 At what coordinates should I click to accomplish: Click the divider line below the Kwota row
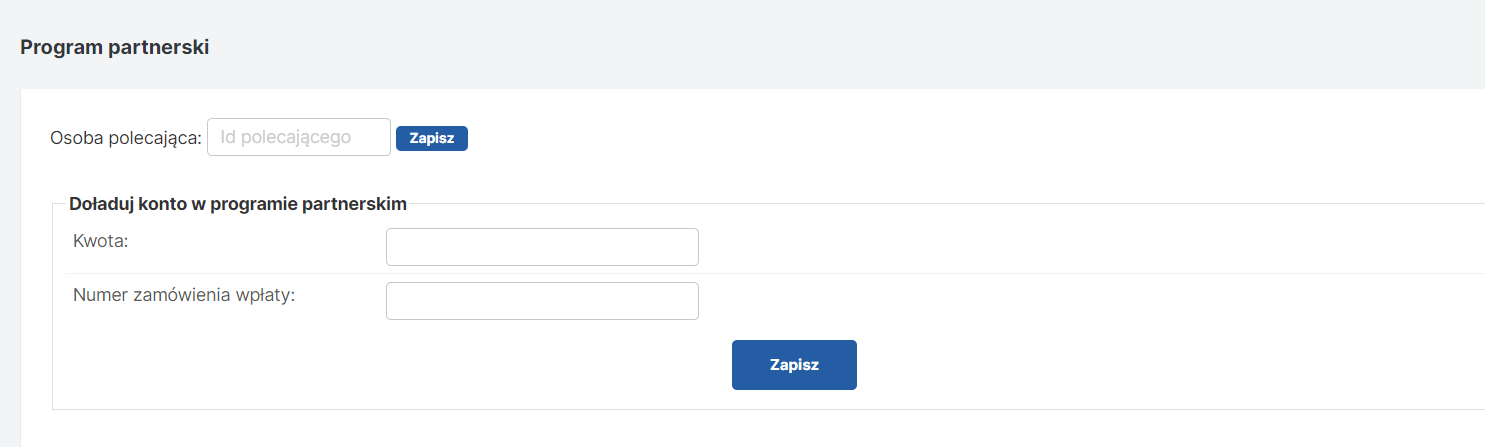tap(900, 273)
